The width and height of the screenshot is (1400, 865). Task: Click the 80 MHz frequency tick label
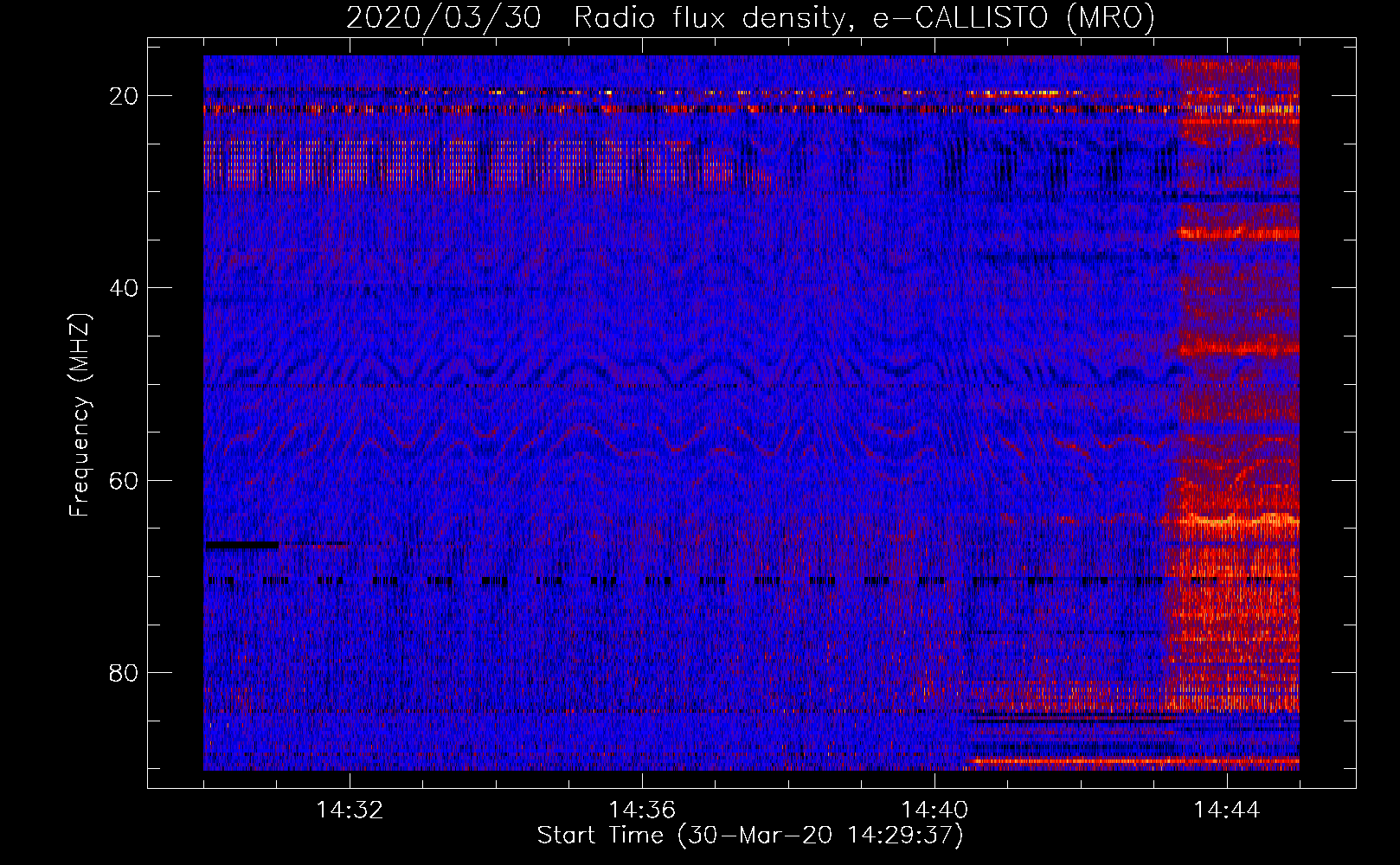click(x=124, y=672)
